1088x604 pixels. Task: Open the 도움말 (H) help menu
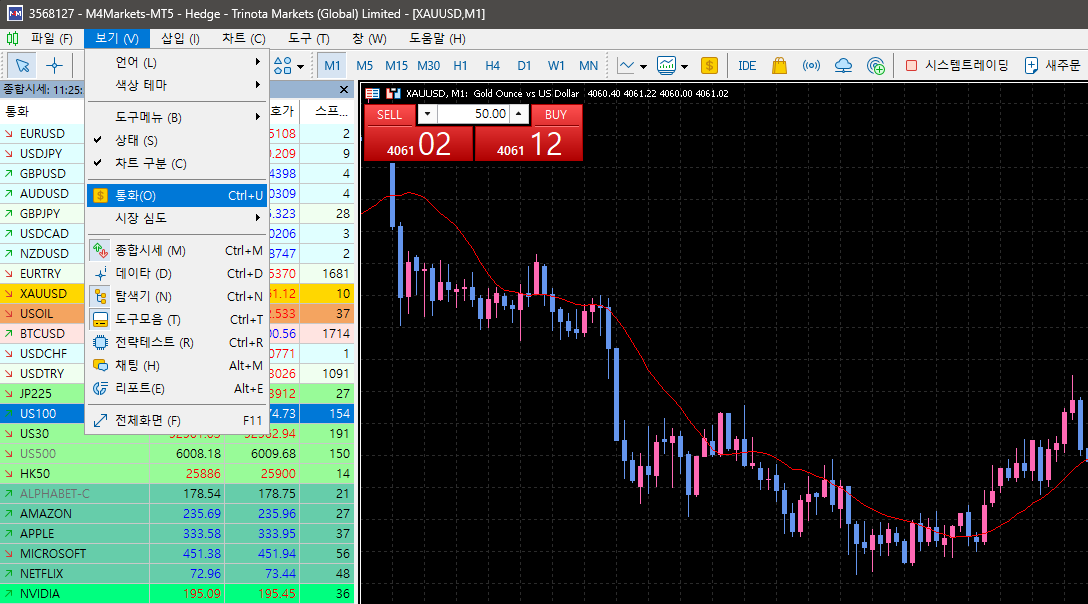[437, 39]
